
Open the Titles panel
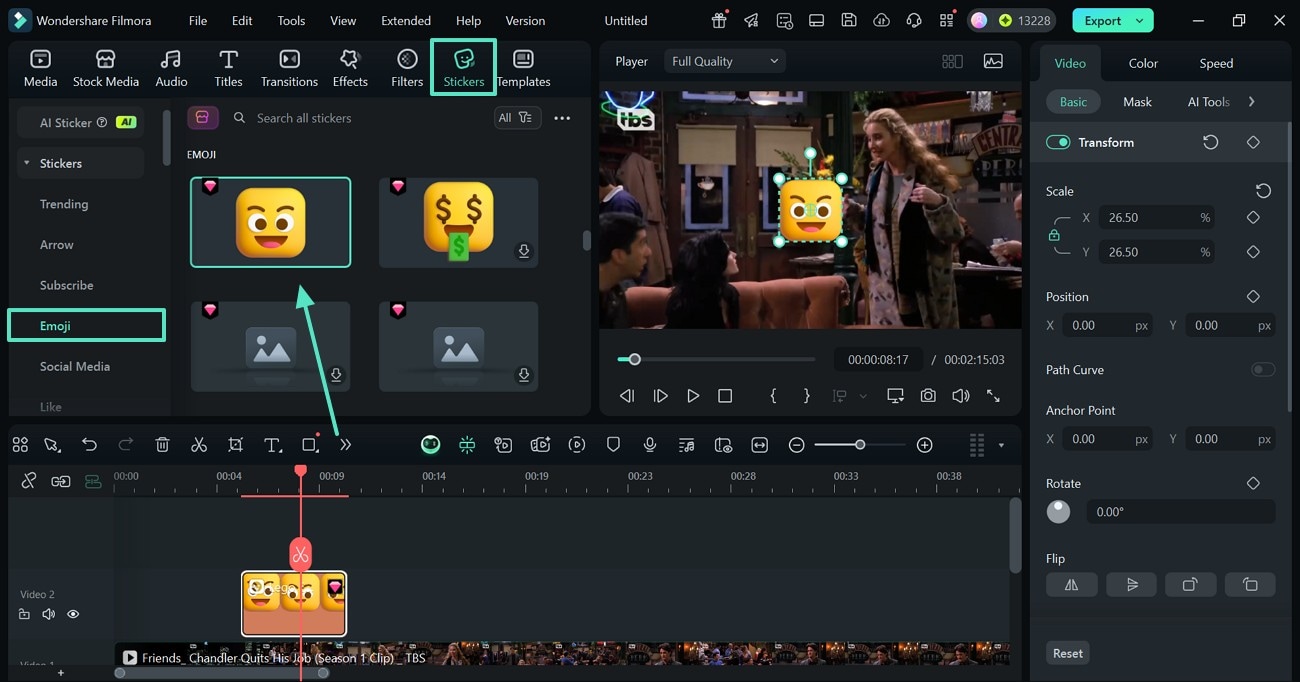(228, 67)
